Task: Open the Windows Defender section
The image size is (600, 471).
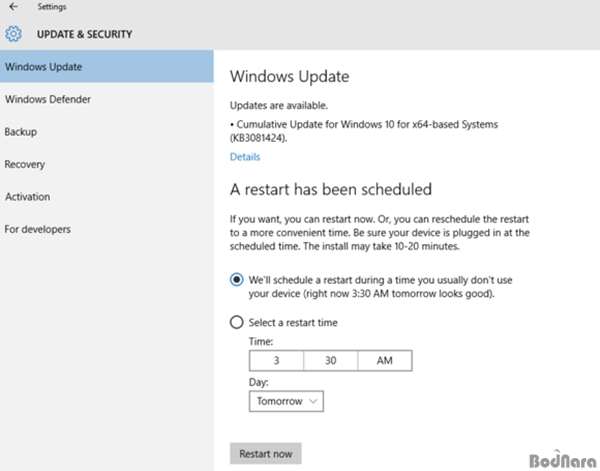Action: pyautogui.click(x=107, y=99)
